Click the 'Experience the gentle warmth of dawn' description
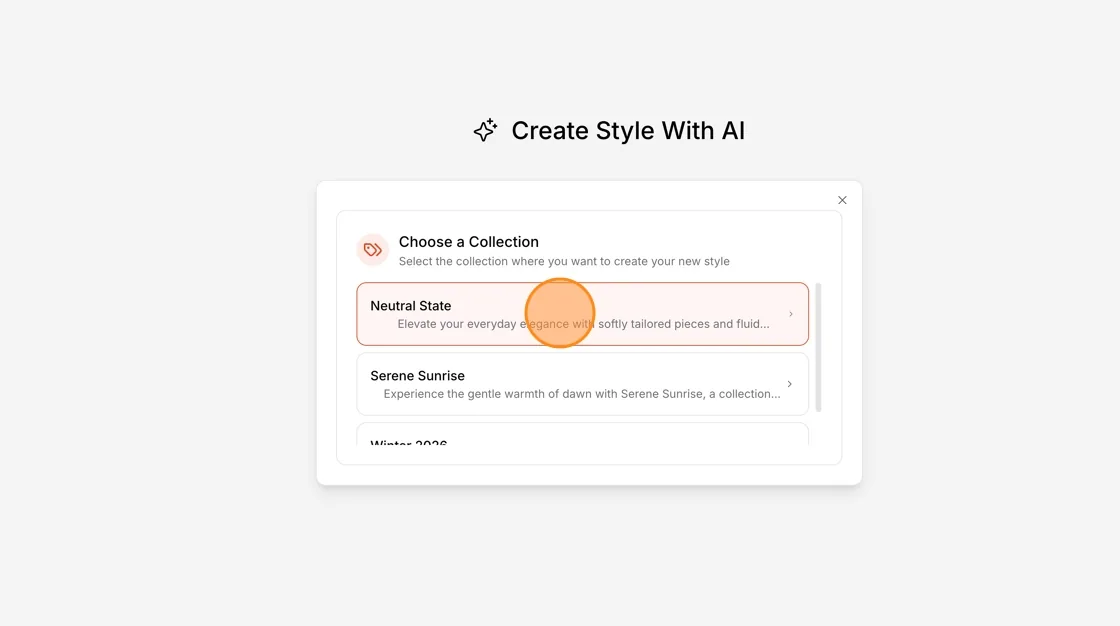This screenshot has width=1120, height=626. point(582,394)
